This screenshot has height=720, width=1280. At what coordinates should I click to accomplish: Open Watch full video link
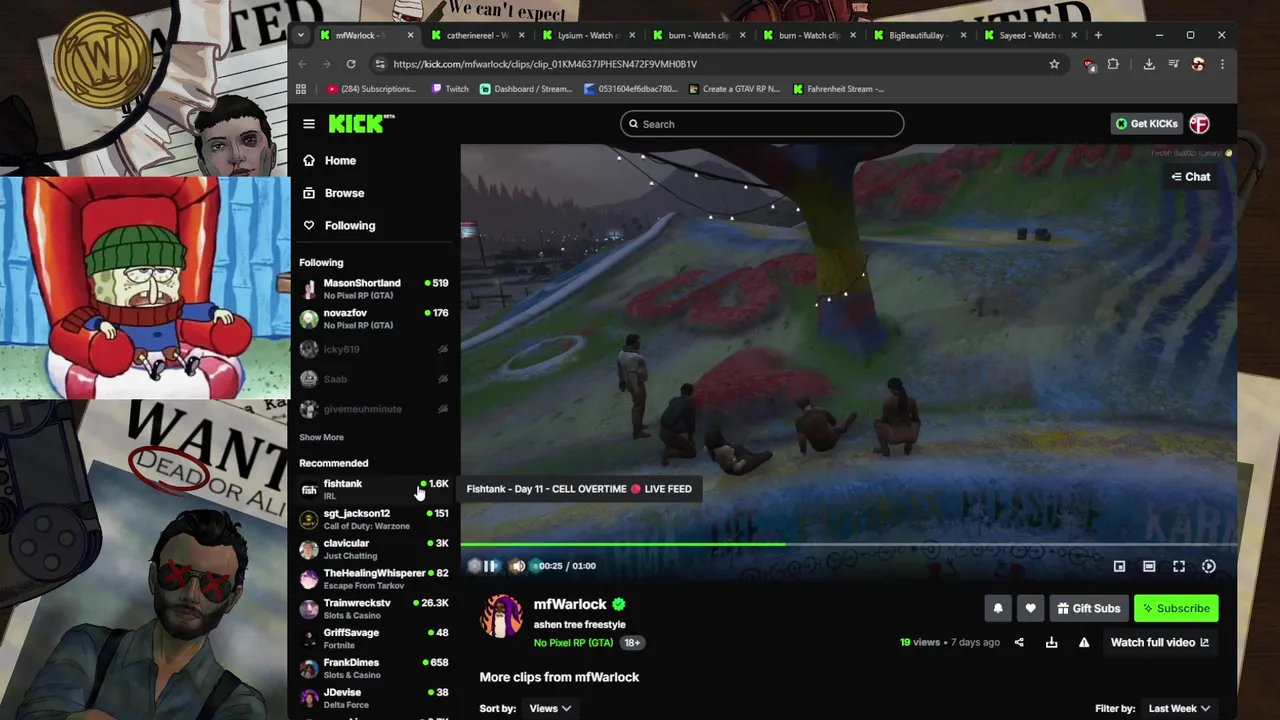pos(1160,642)
